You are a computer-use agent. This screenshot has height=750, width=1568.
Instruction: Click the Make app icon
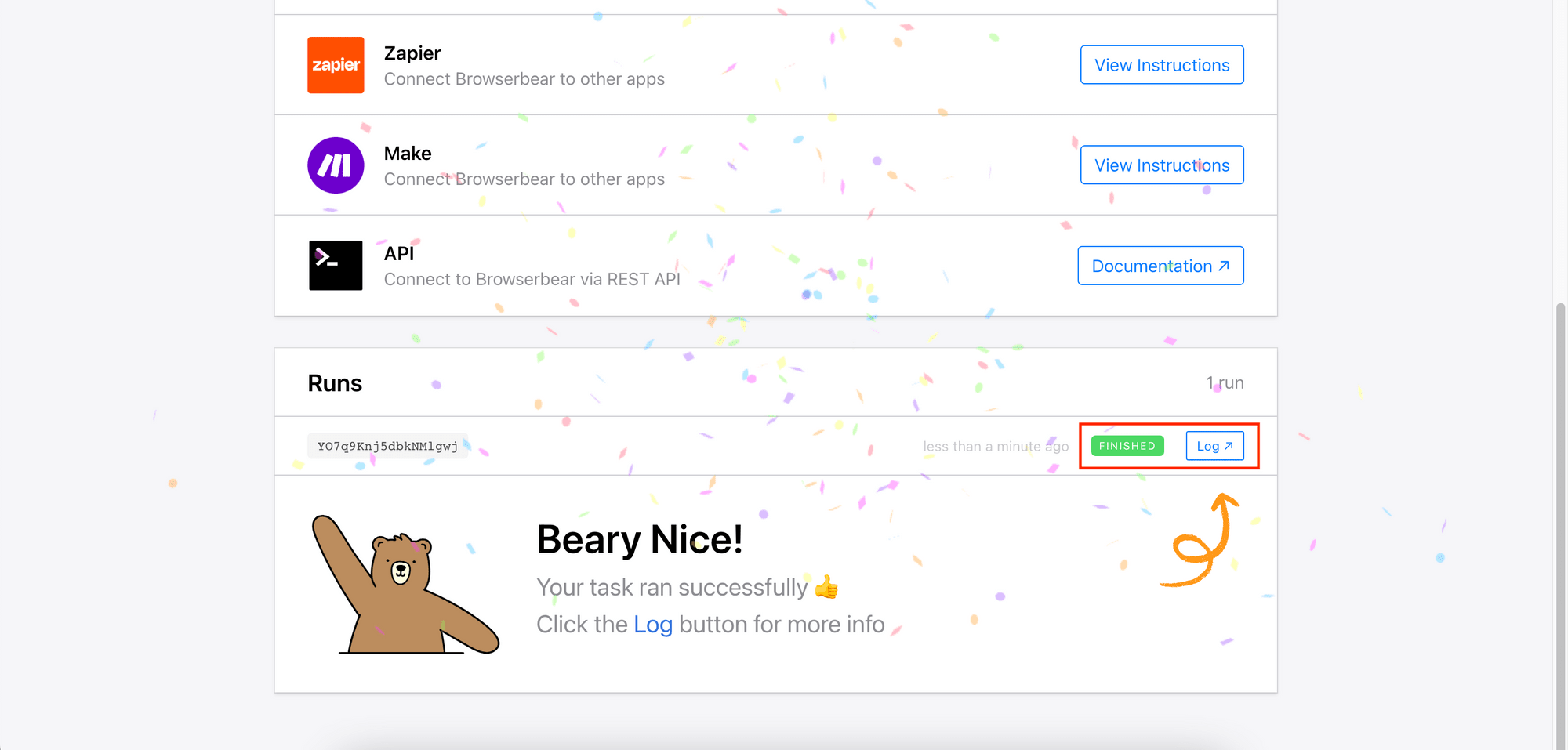pos(336,165)
